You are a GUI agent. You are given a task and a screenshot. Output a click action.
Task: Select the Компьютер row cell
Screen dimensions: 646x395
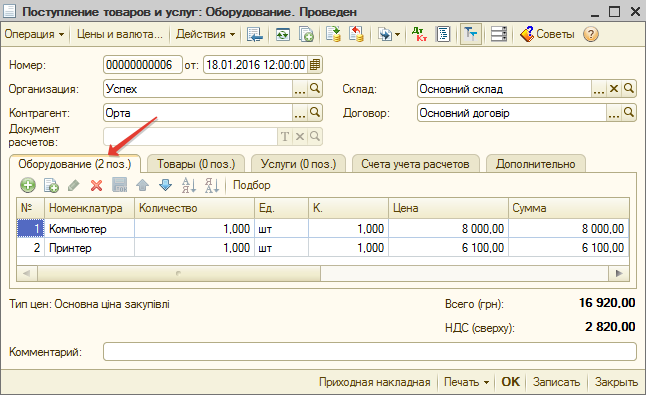tap(89, 229)
